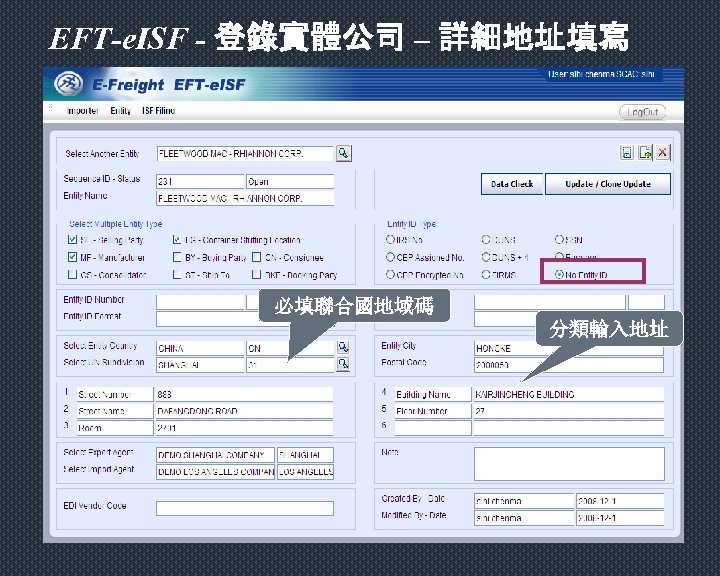Image resolution: width=720 pixels, height=576 pixels.
Task: Click the UN Subdivision field showing SHANGHAI
Action: pyautogui.click(x=200, y=365)
